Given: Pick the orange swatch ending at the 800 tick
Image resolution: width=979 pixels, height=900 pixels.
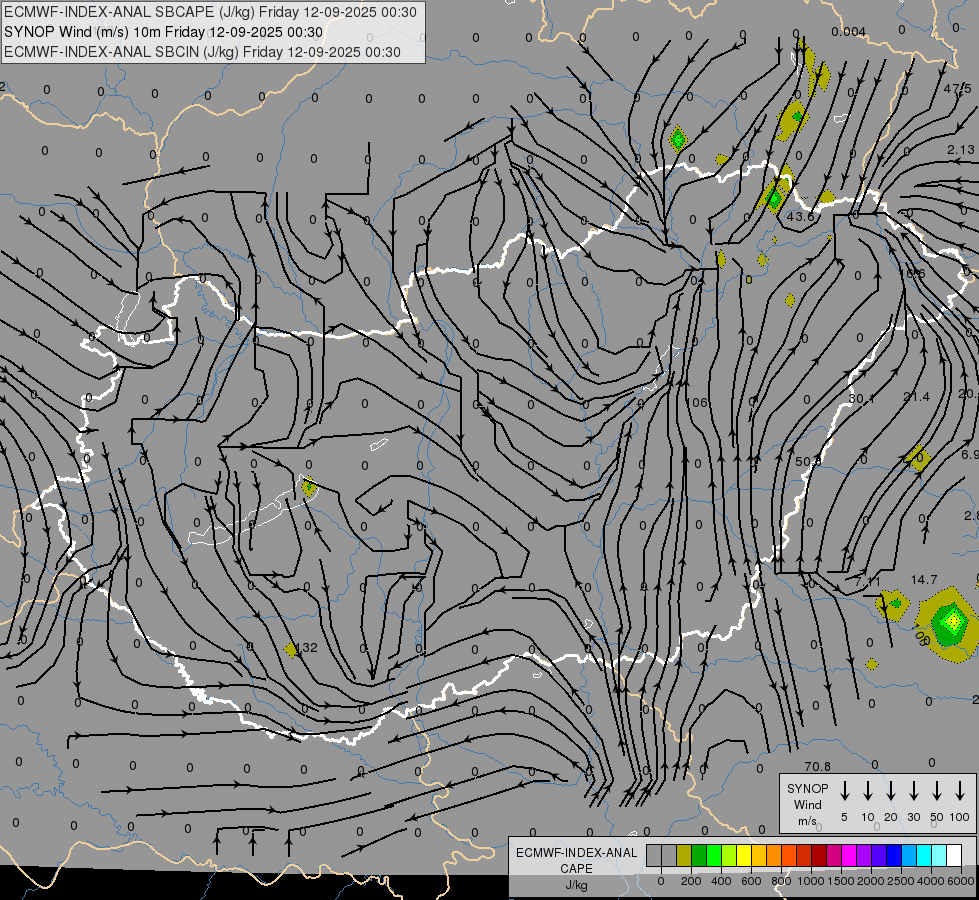Looking at the screenshot, I should pos(774,855).
